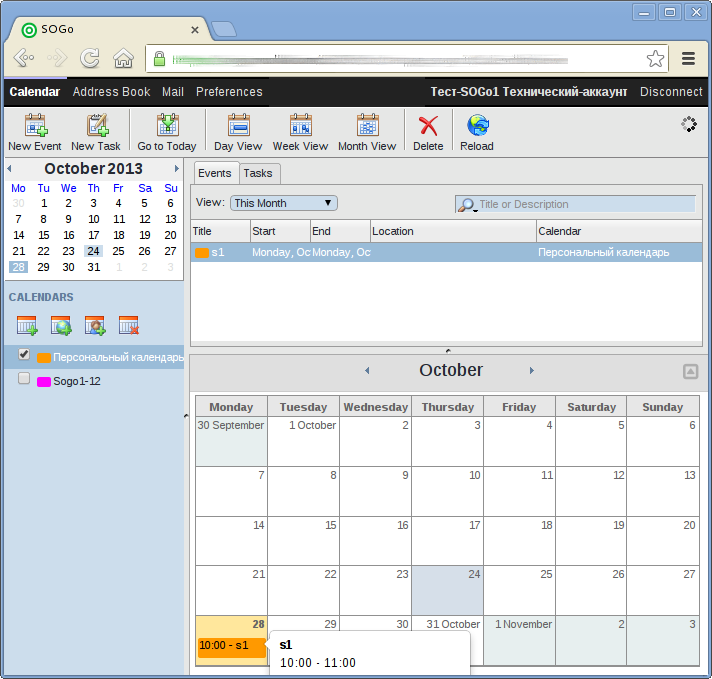
Task: Open the View 'This Month' dropdown
Action: pyautogui.click(x=284, y=203)
